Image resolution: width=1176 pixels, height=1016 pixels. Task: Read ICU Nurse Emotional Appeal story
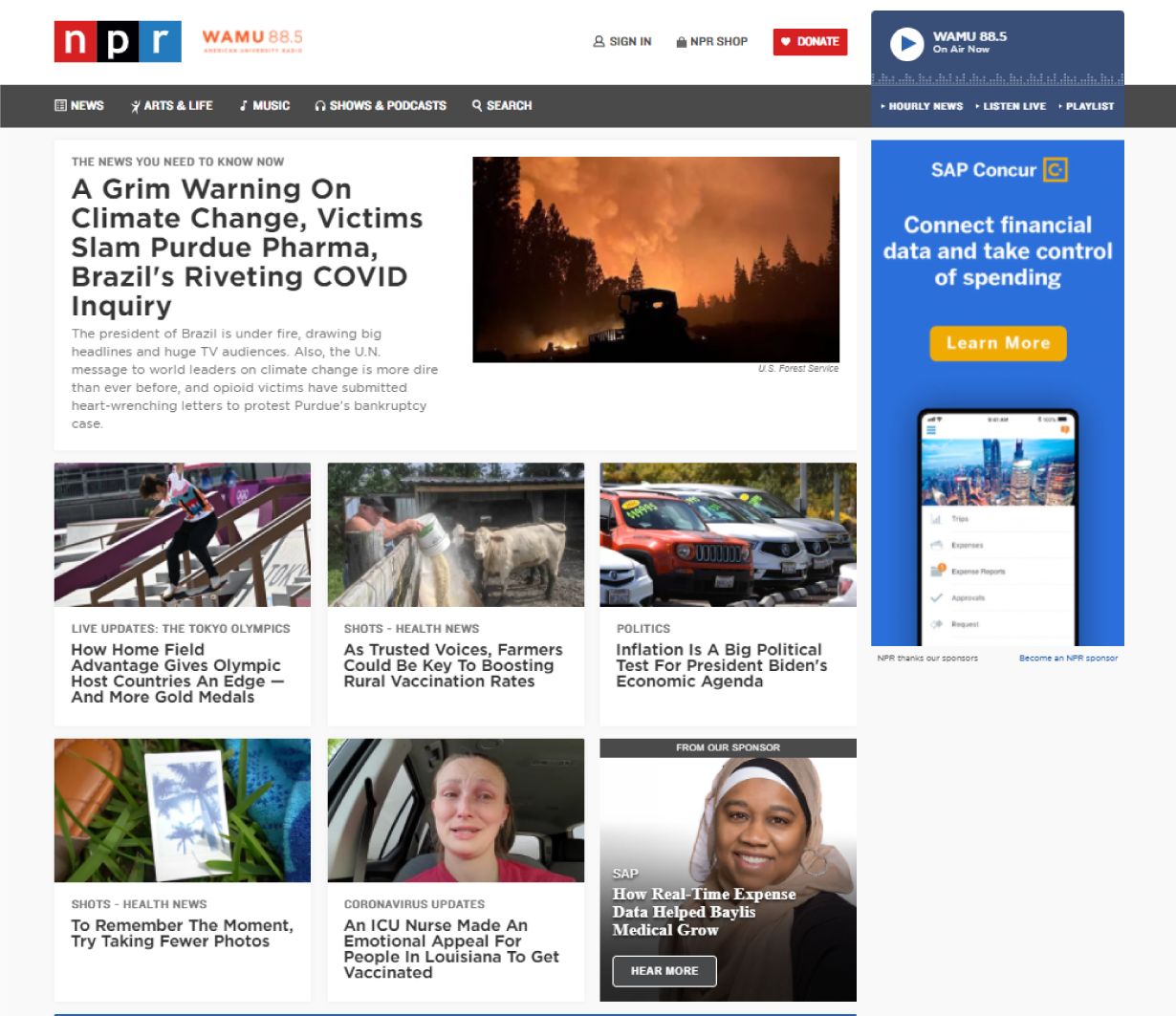(451, 949)
